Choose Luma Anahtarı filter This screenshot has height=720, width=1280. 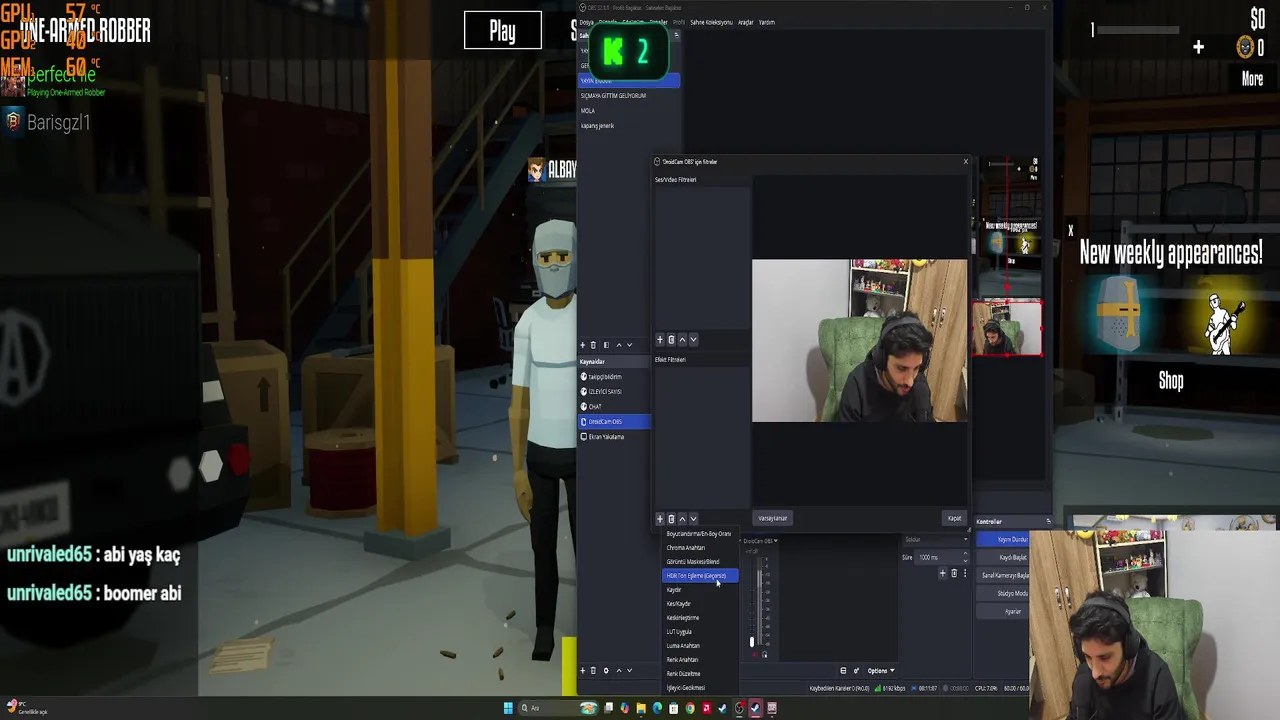[699, 646]
